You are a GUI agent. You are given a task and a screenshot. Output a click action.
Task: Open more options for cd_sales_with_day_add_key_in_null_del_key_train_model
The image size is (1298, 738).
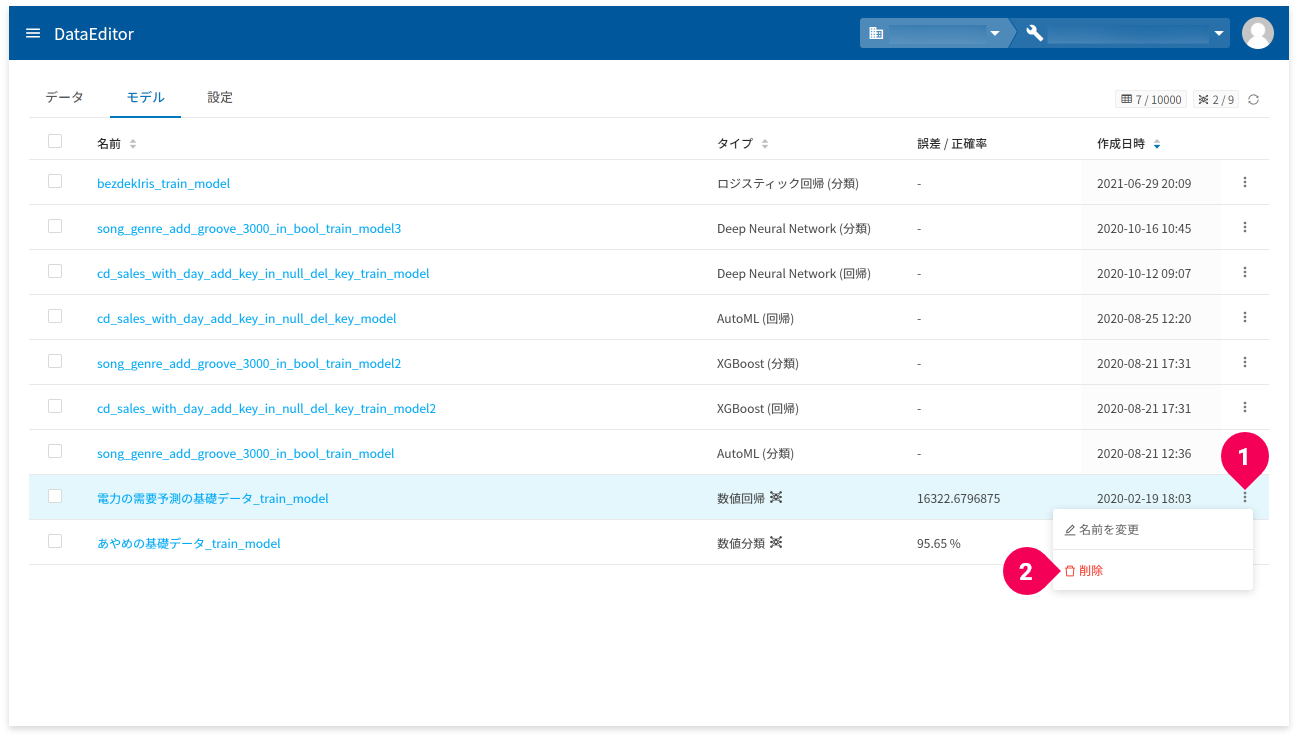(1245, 272)
